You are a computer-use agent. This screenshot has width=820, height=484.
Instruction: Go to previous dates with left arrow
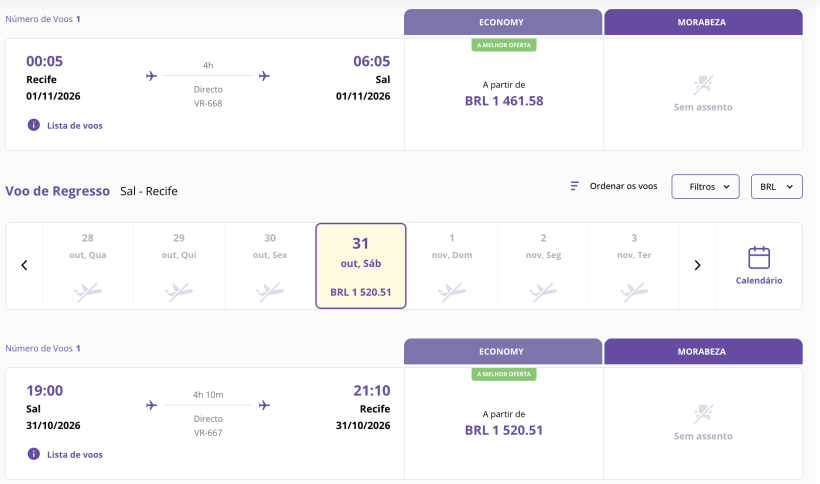[x=24, y=266]
